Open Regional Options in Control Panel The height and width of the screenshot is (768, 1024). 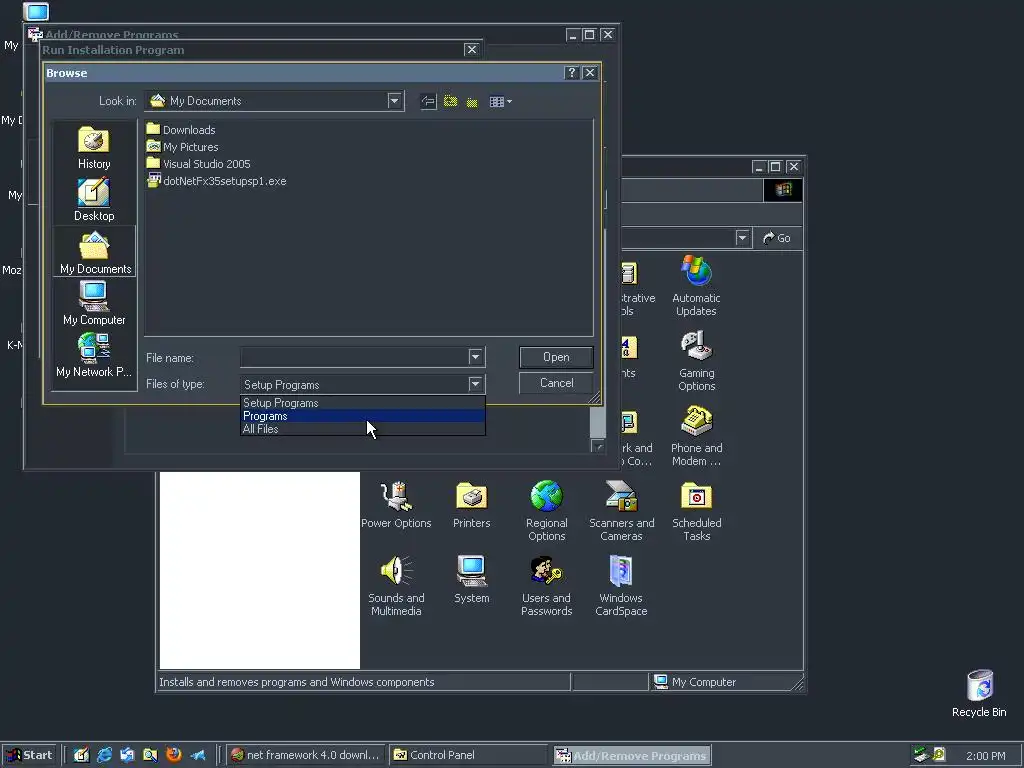[x=547, y=511]
